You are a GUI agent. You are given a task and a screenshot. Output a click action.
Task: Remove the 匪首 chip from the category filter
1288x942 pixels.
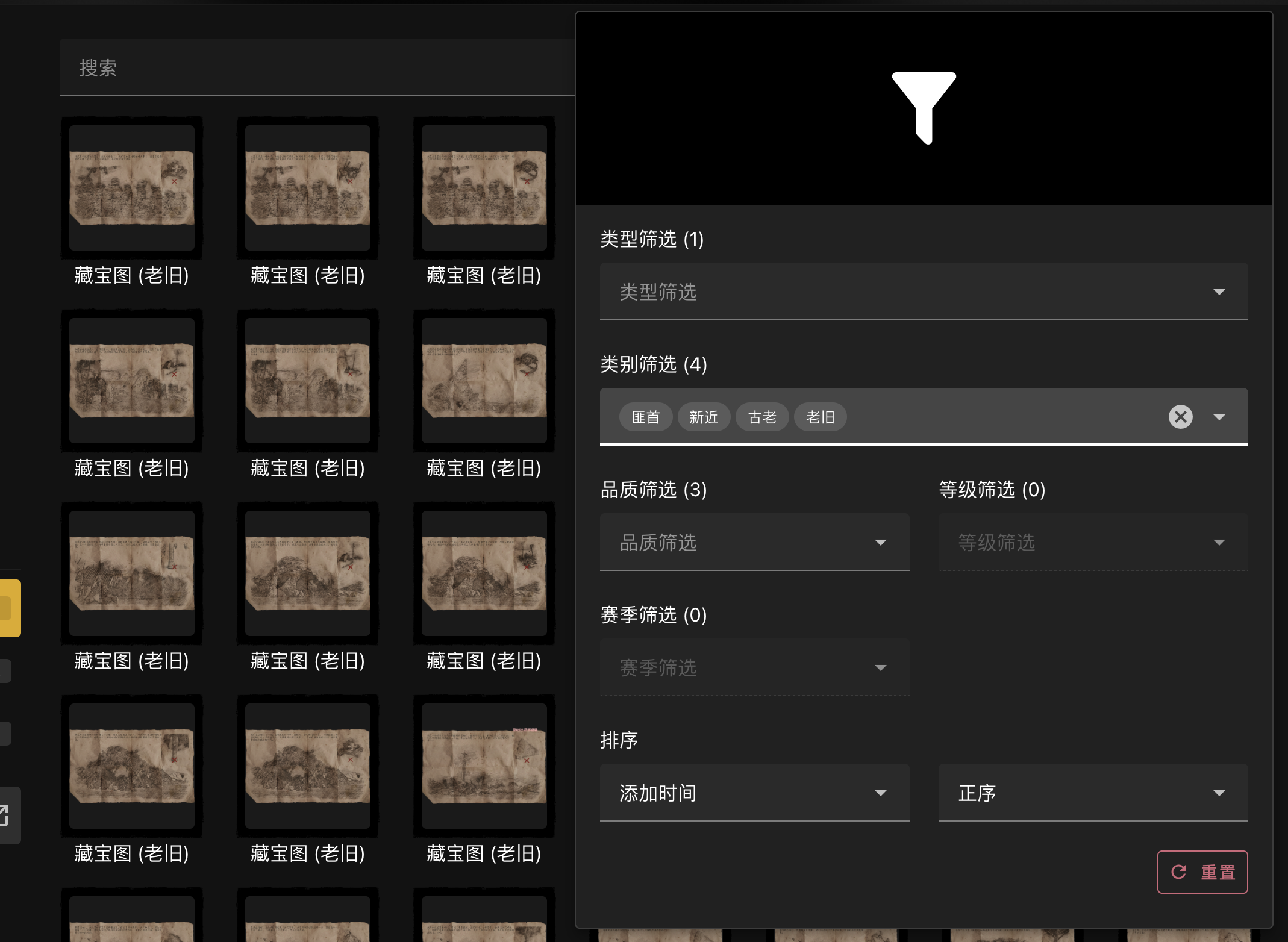tap(646, 417)
